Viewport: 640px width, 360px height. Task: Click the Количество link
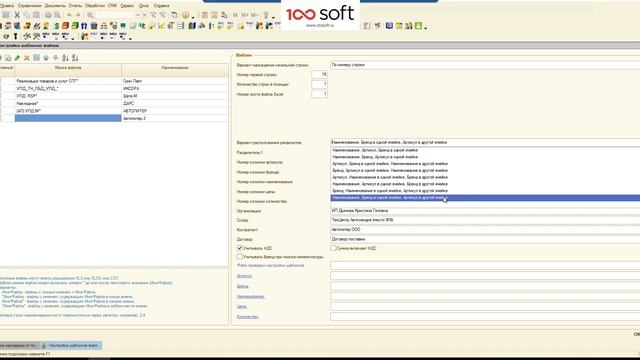[248, 317]
